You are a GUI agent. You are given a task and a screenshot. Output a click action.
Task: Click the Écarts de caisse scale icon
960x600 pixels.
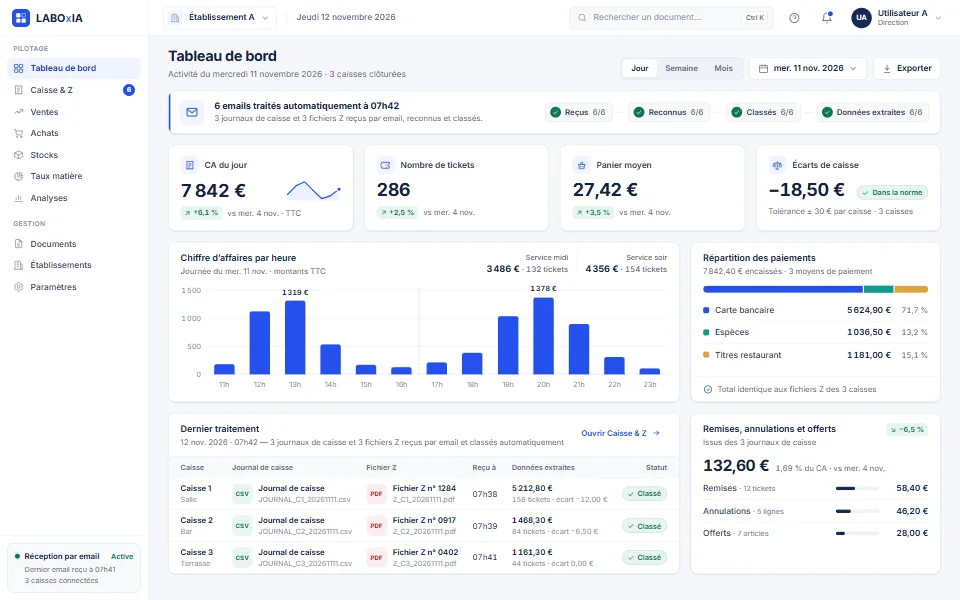pyautogui.click(x=777, y=165)
